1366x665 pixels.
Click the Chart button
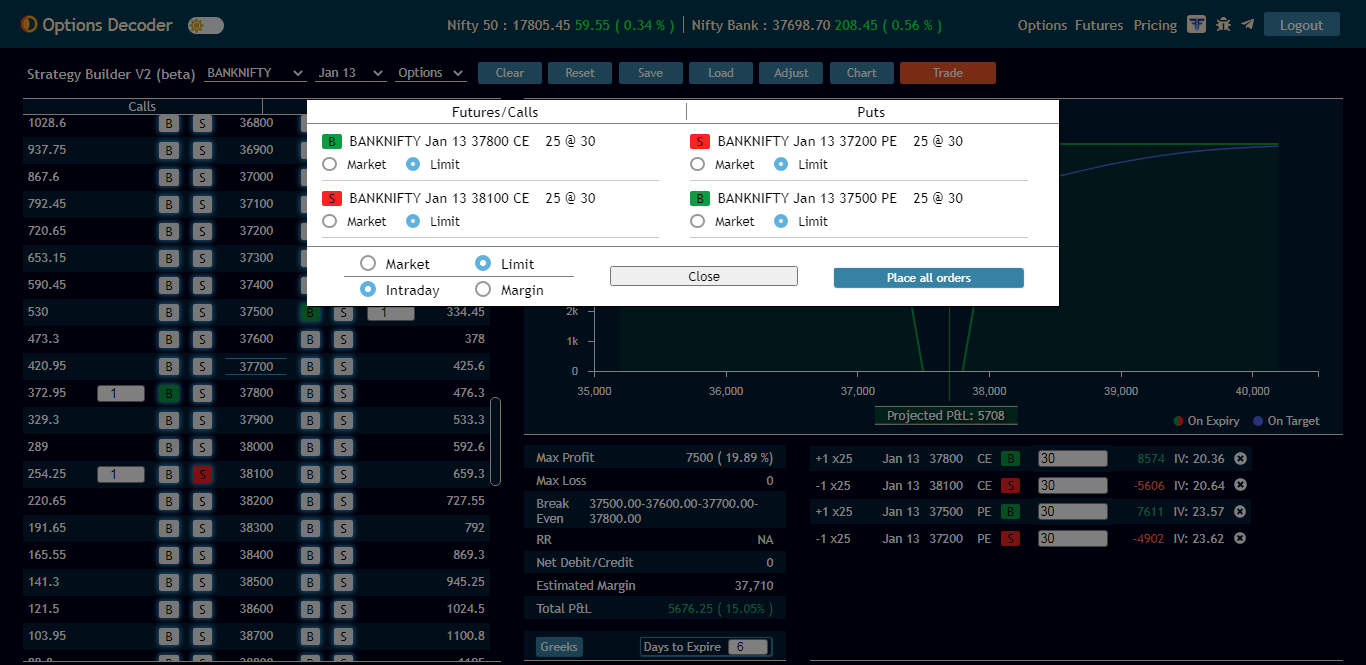pyautogui.click(x=861, y=73)
